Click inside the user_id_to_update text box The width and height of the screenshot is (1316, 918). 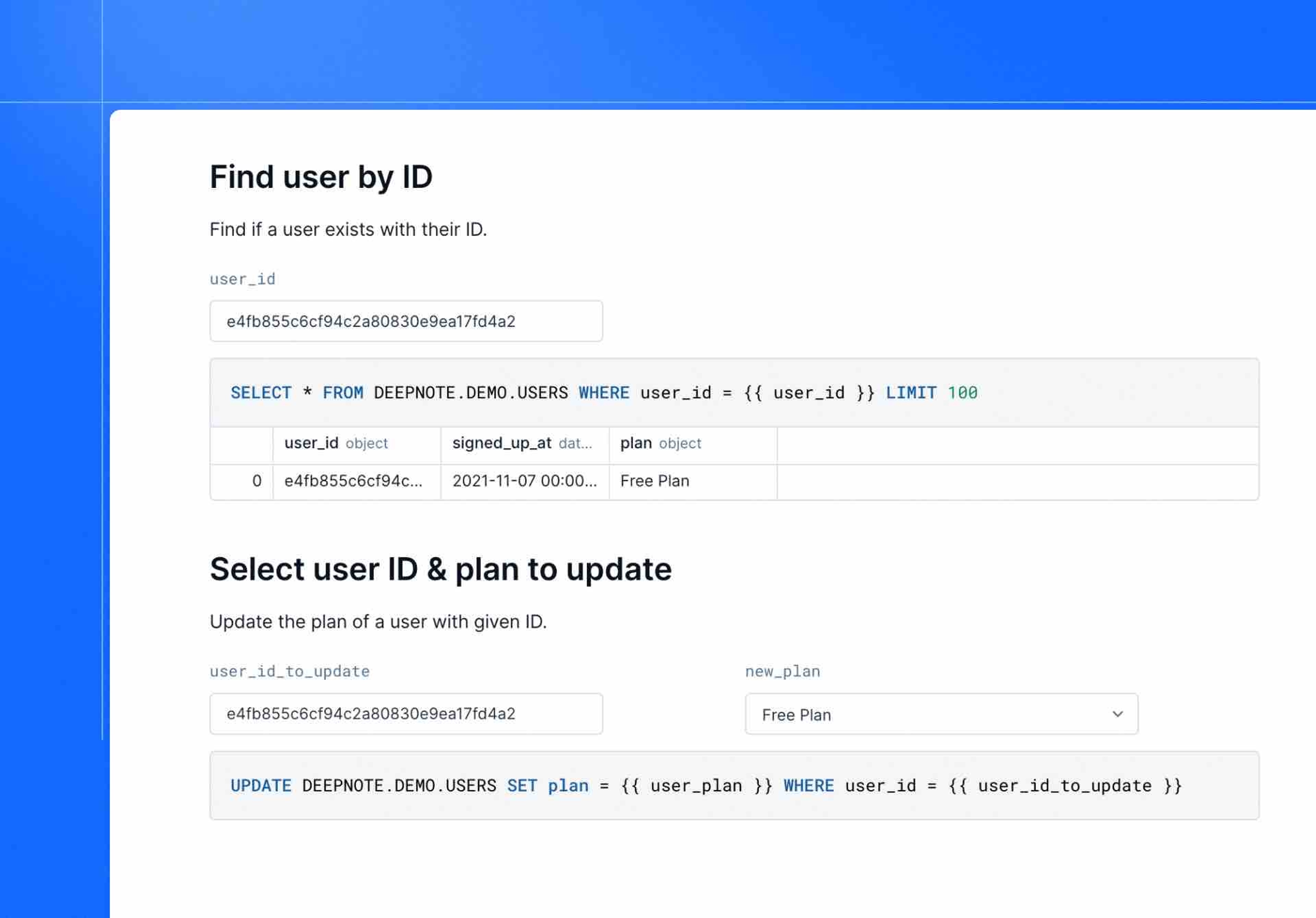point(406,714)
